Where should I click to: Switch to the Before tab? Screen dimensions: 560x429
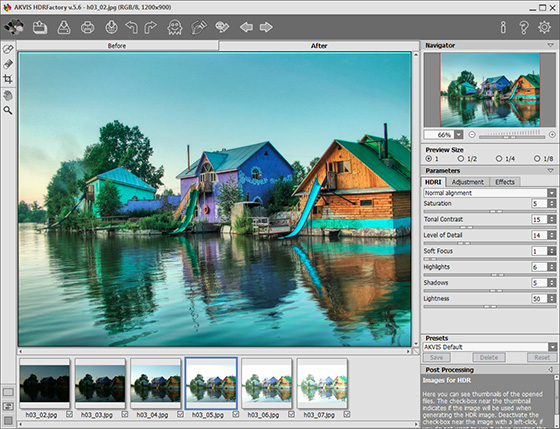point(117,46)
